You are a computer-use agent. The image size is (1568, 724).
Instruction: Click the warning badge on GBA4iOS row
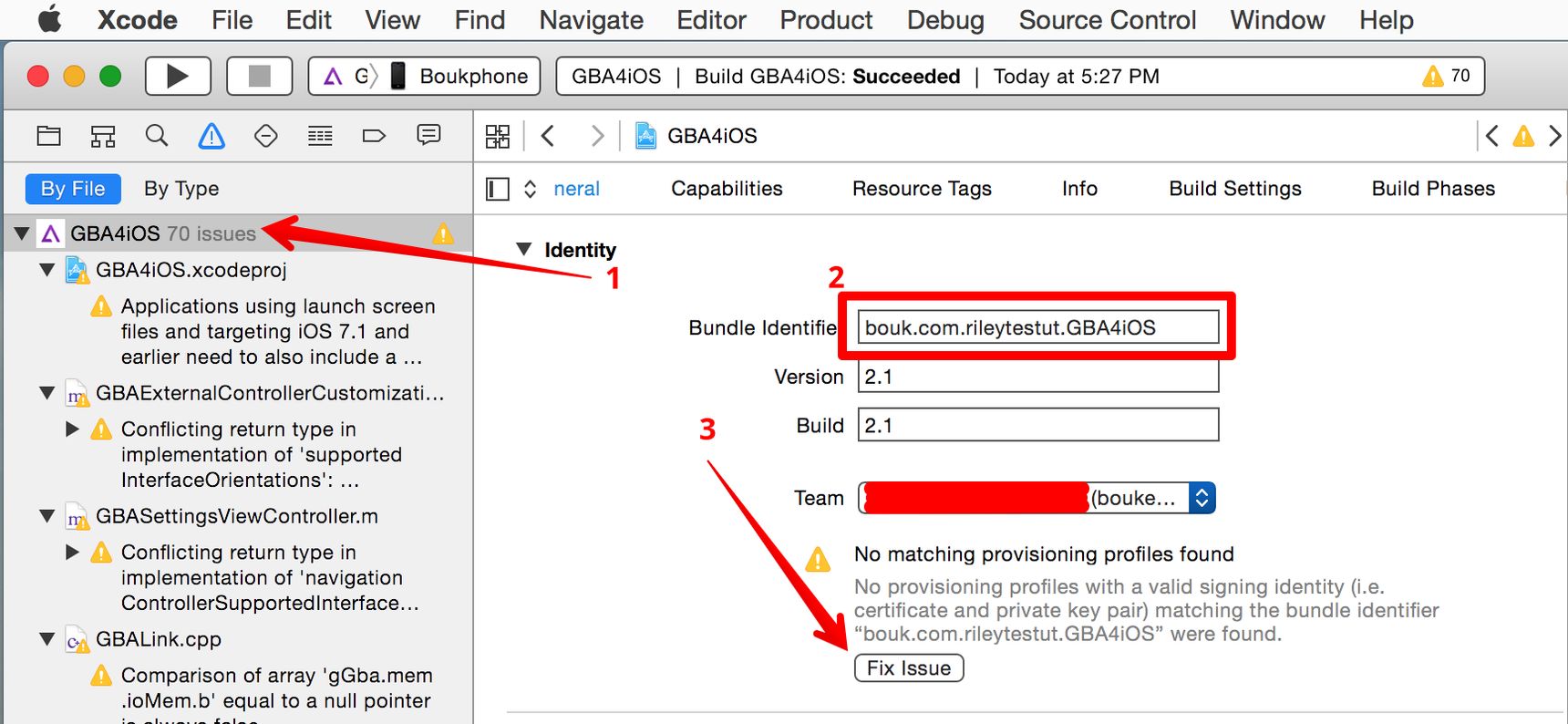click(x=443, y=233)
